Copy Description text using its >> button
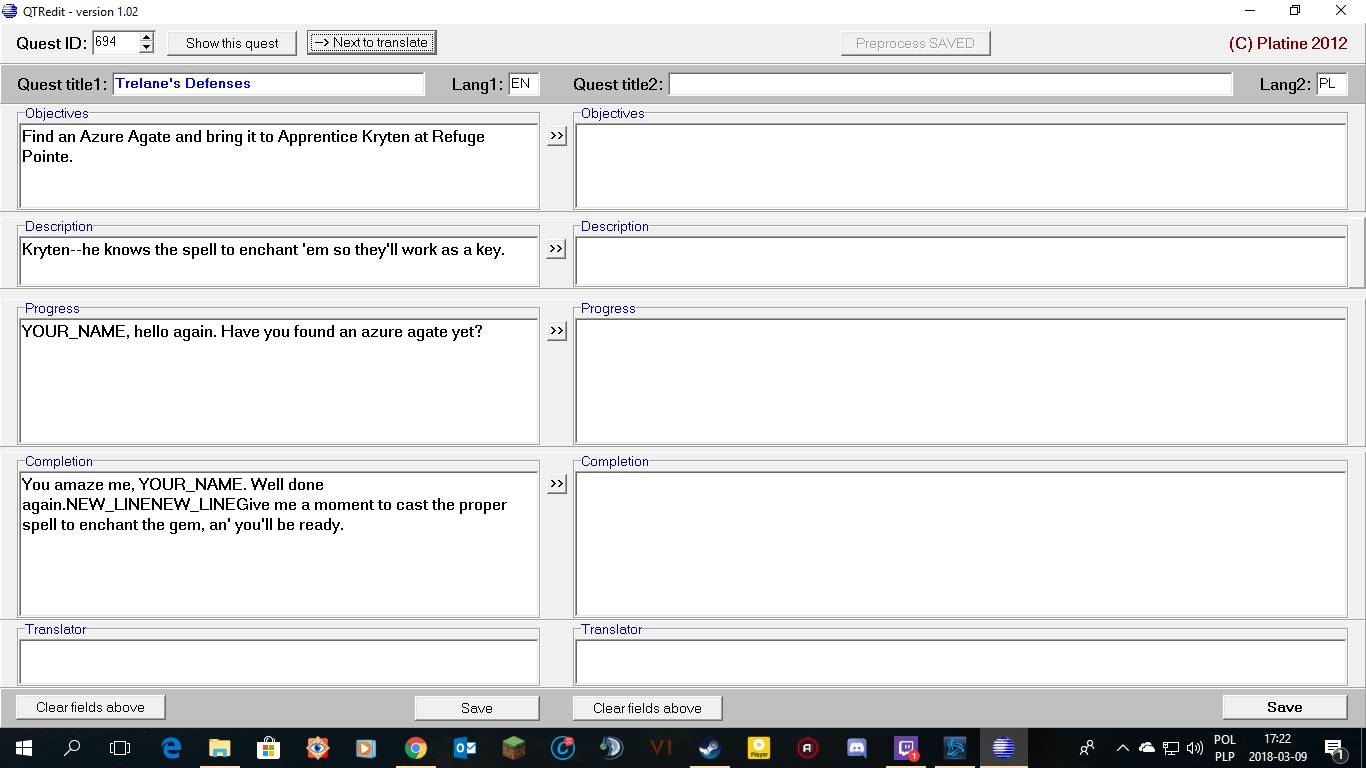The height and width of the screenshot is (768, 1366). (557, 249)
